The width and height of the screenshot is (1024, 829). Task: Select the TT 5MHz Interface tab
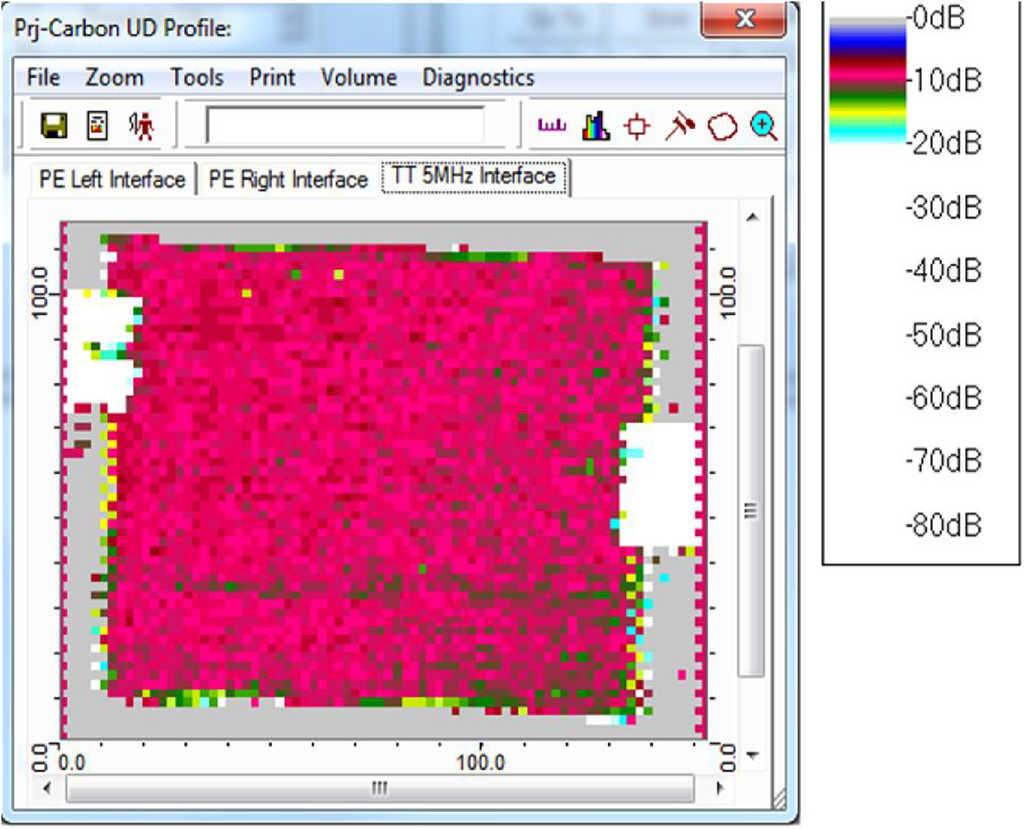(475, 177)
